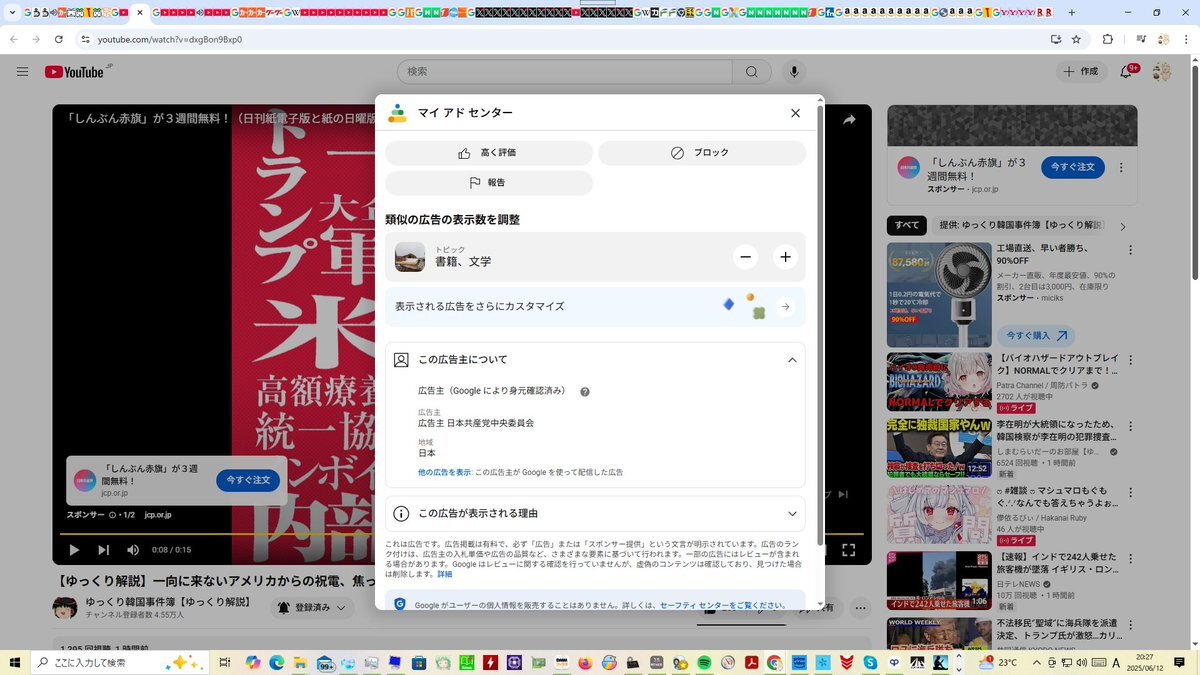
Task: Decrease ads for 書籍、文学 topic
Action: tap(745, 257)
